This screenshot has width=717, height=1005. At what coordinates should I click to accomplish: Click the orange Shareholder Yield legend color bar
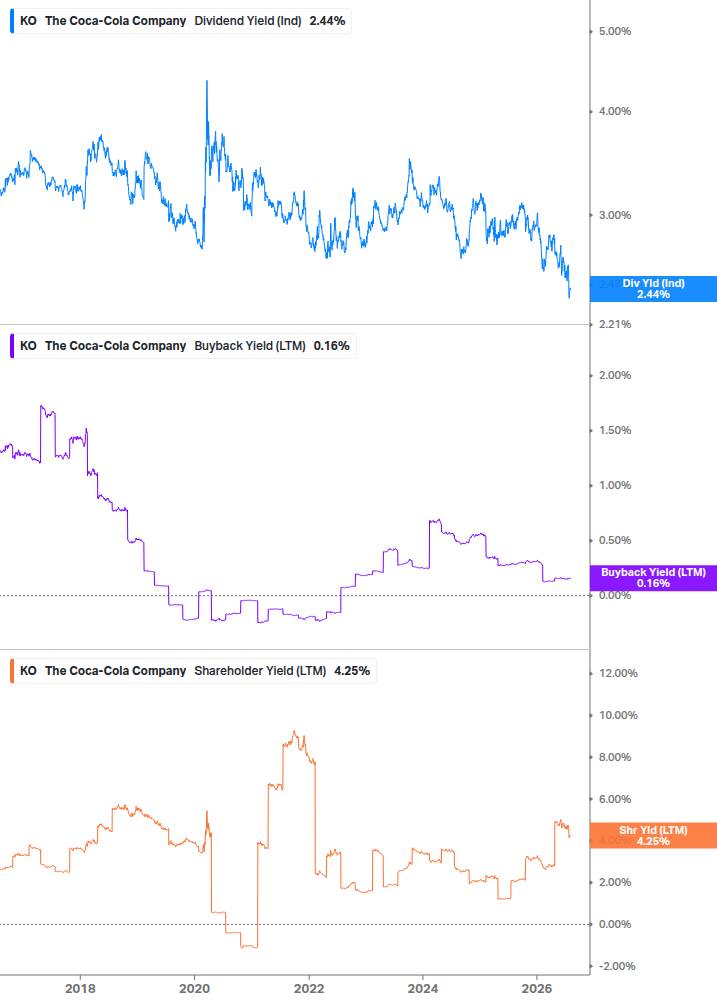[12, 670]
